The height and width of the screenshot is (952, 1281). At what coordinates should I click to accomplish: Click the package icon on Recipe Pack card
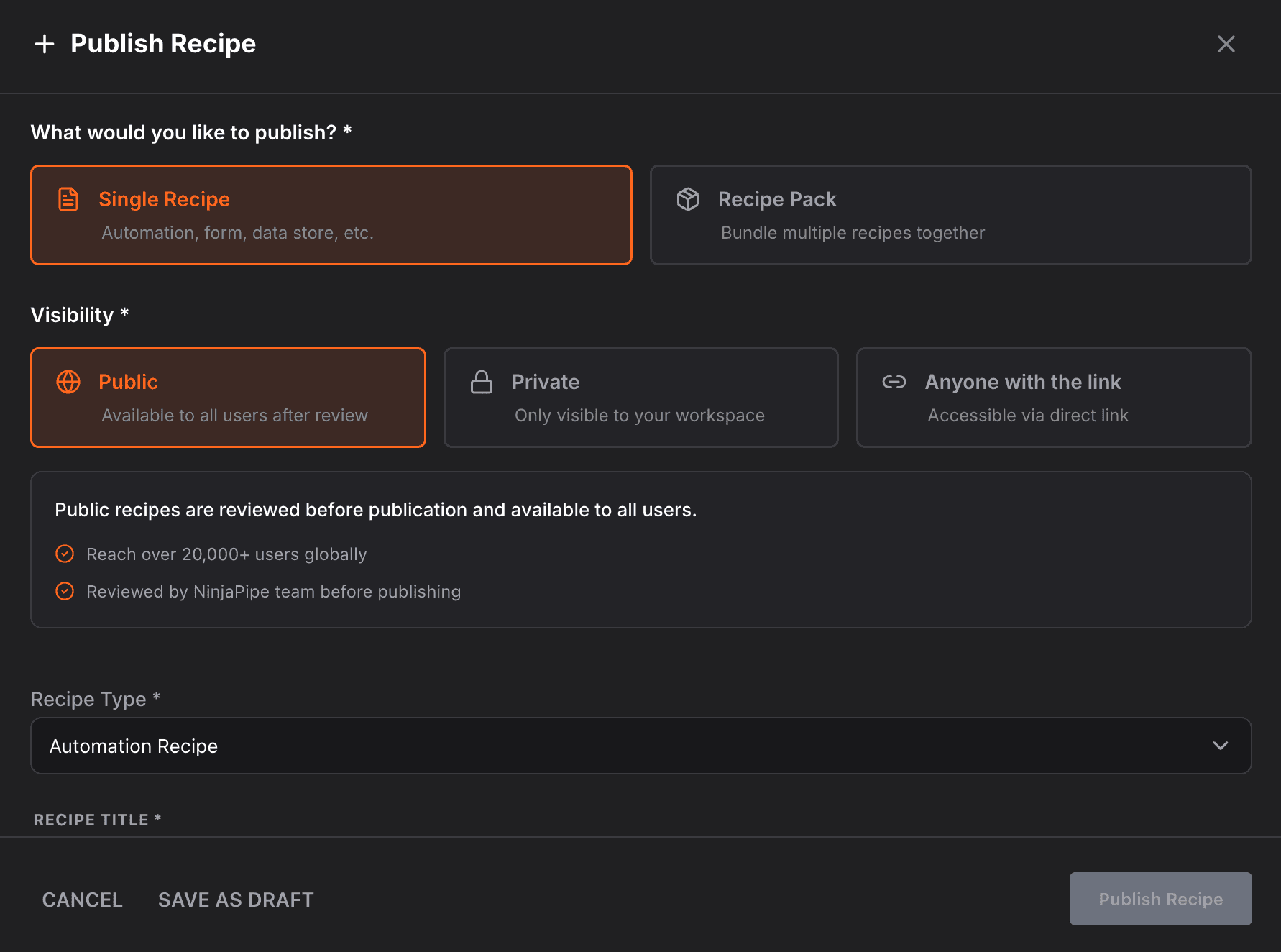click(x=688, y=199)
